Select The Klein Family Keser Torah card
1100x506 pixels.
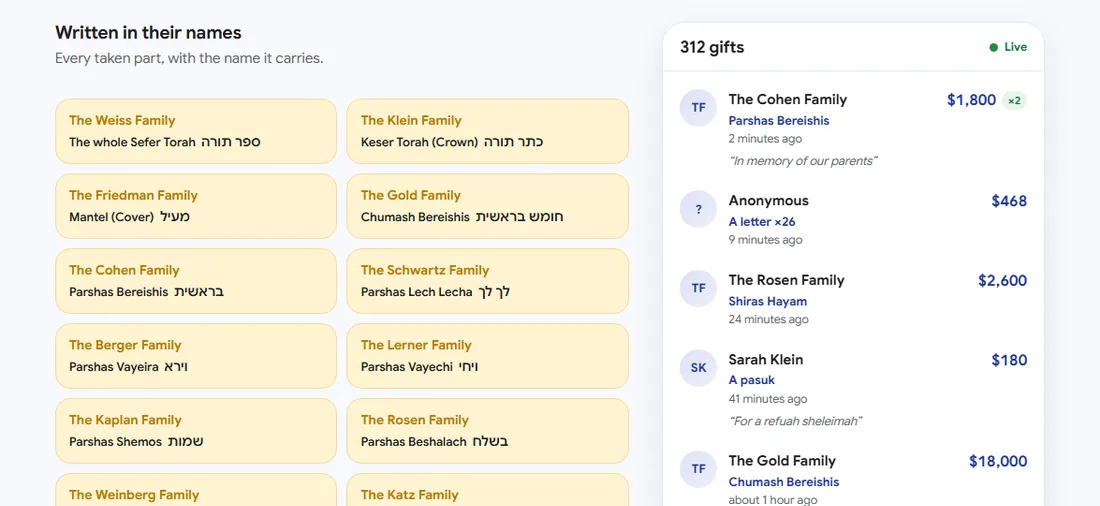click(488, 131)
